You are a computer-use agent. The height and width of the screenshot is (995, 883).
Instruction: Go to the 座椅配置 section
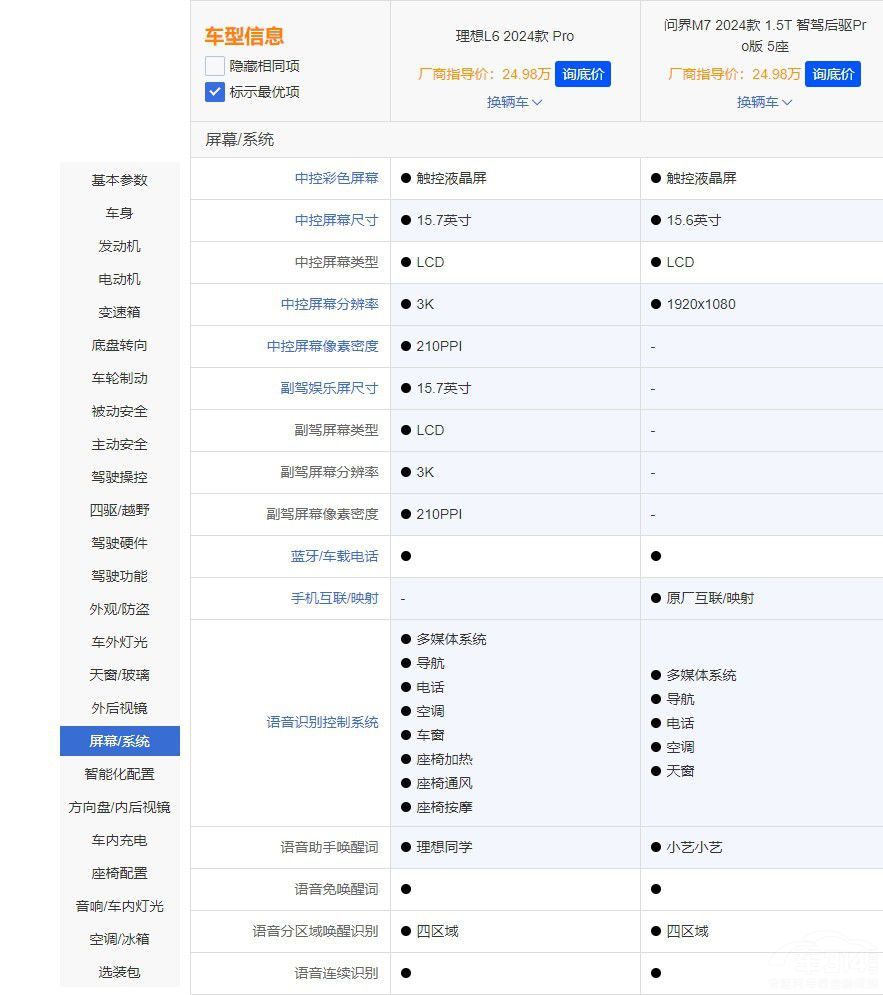click(119, 873)
